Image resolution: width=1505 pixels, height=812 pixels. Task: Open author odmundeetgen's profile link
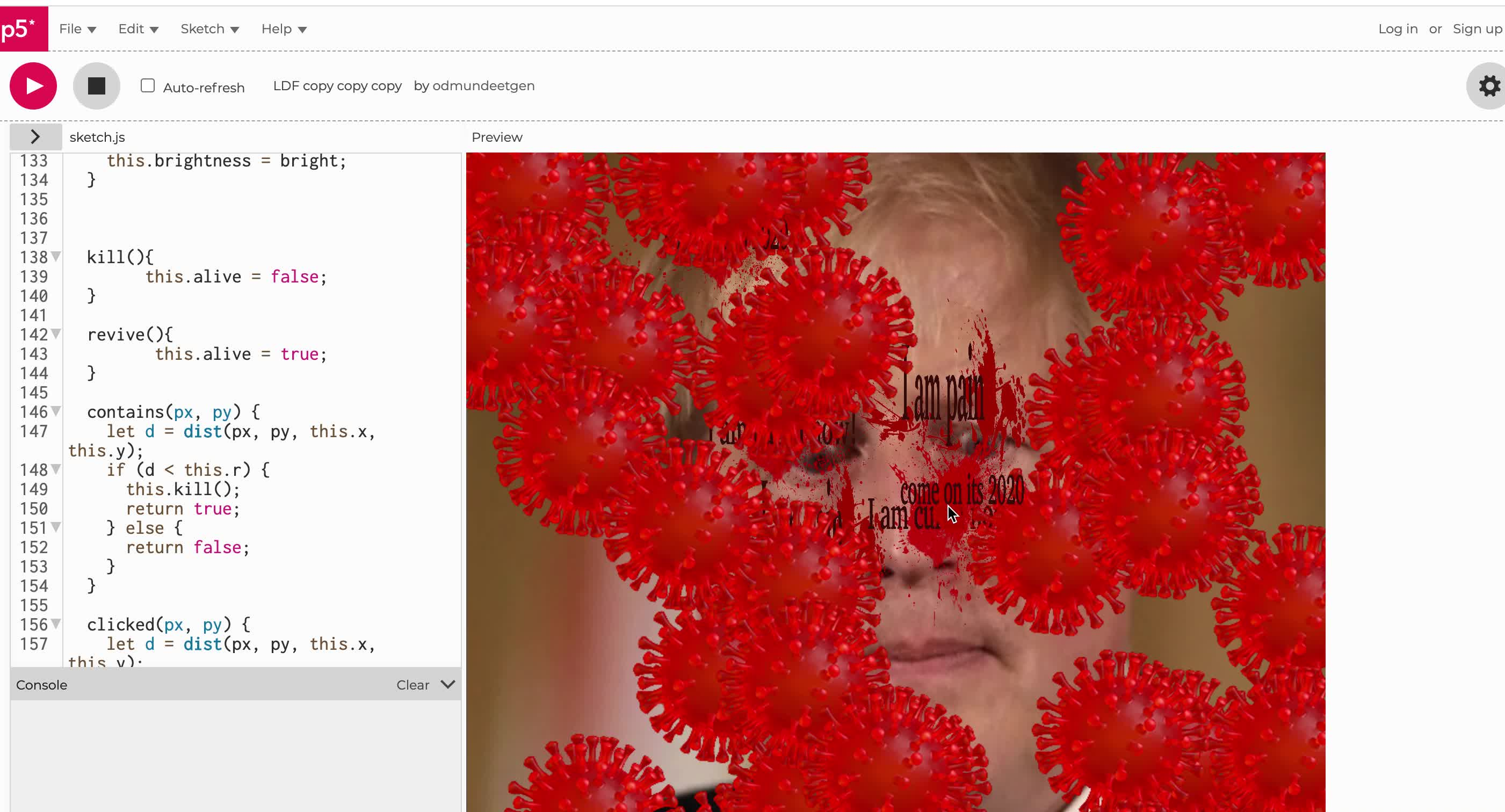[483, 86]
